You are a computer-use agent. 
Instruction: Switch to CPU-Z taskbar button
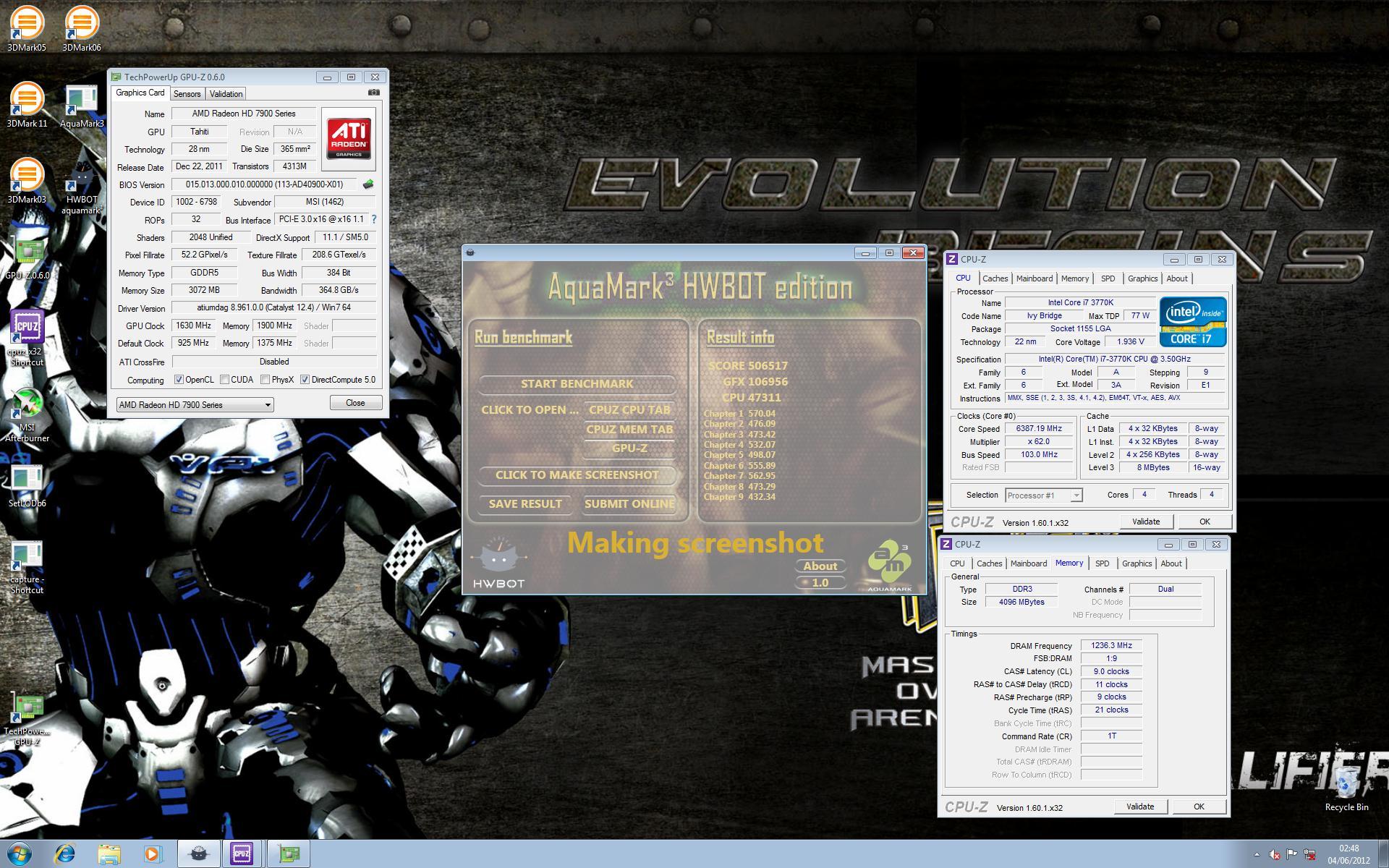(x=242, y=854)
